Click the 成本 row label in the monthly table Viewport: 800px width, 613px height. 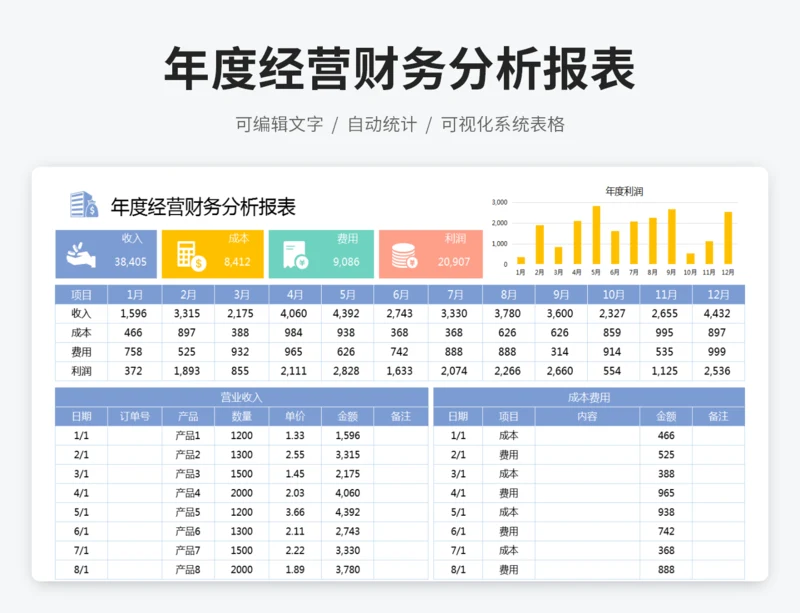click(x=81, y=333)
